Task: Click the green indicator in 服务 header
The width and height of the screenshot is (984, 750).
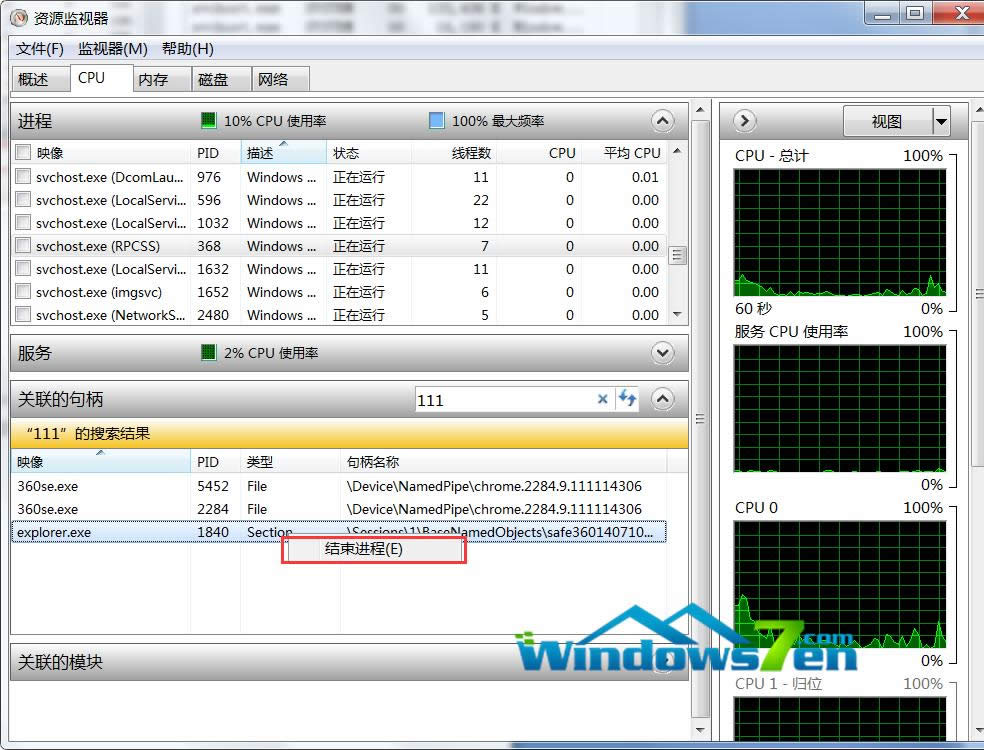Action: pyautogui.click(x=208, y=352)
